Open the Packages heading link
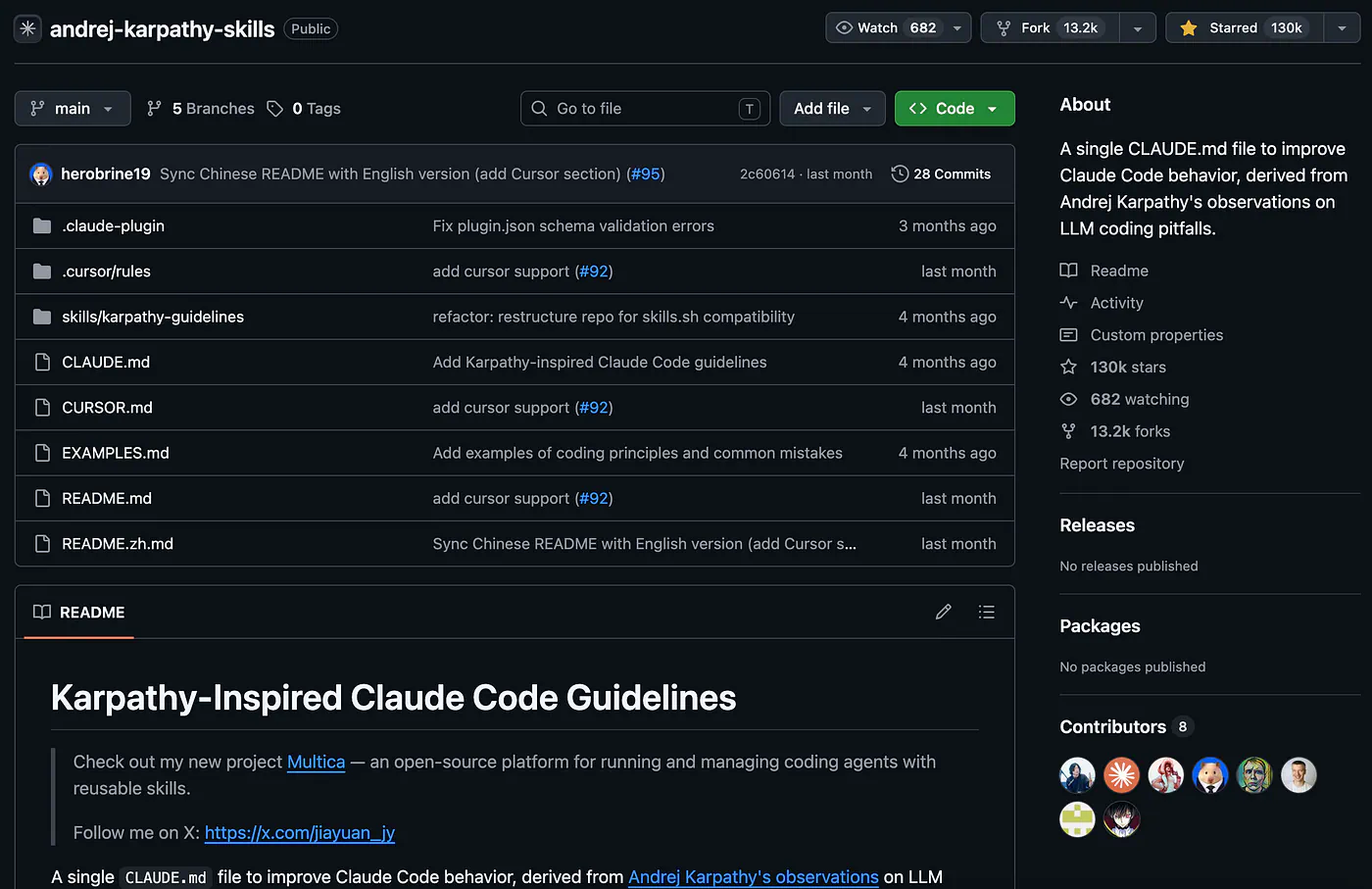This screenshot has width=1372, height=889. coord(1101,626)
